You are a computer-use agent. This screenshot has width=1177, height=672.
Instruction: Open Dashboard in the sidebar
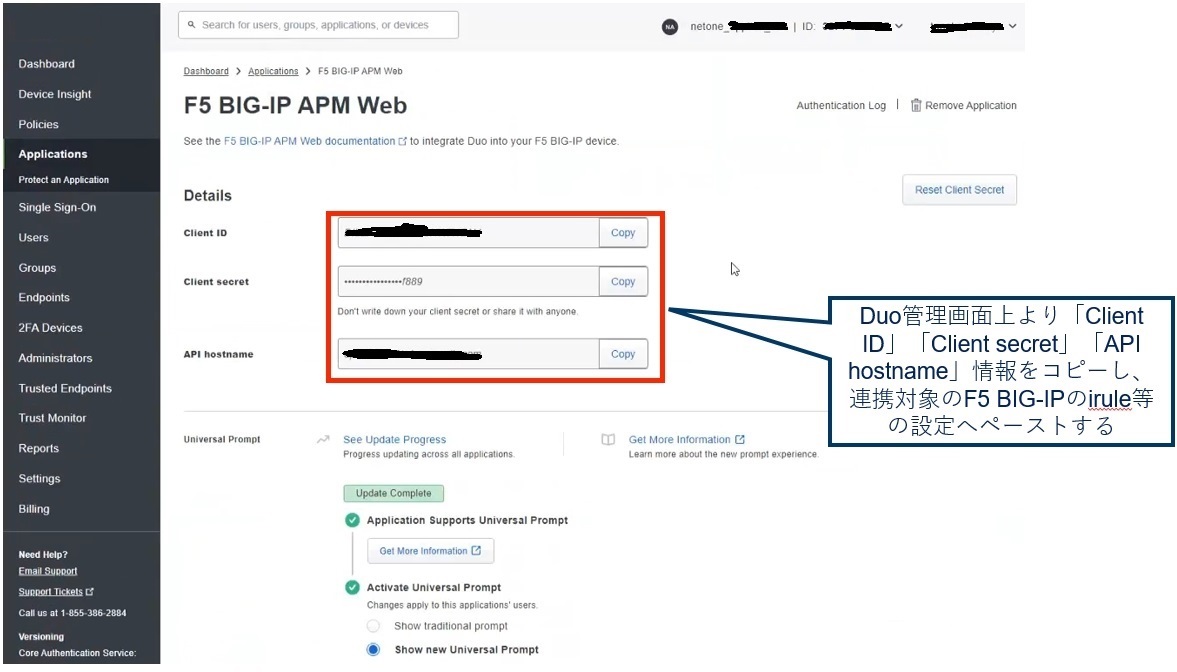click(x=47, y=64)
